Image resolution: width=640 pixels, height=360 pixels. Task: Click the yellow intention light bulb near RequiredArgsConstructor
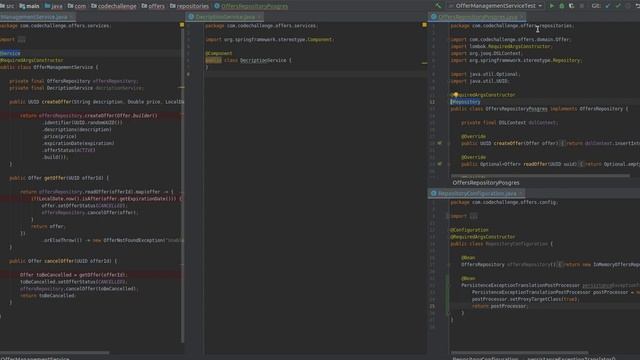[455, 94]
